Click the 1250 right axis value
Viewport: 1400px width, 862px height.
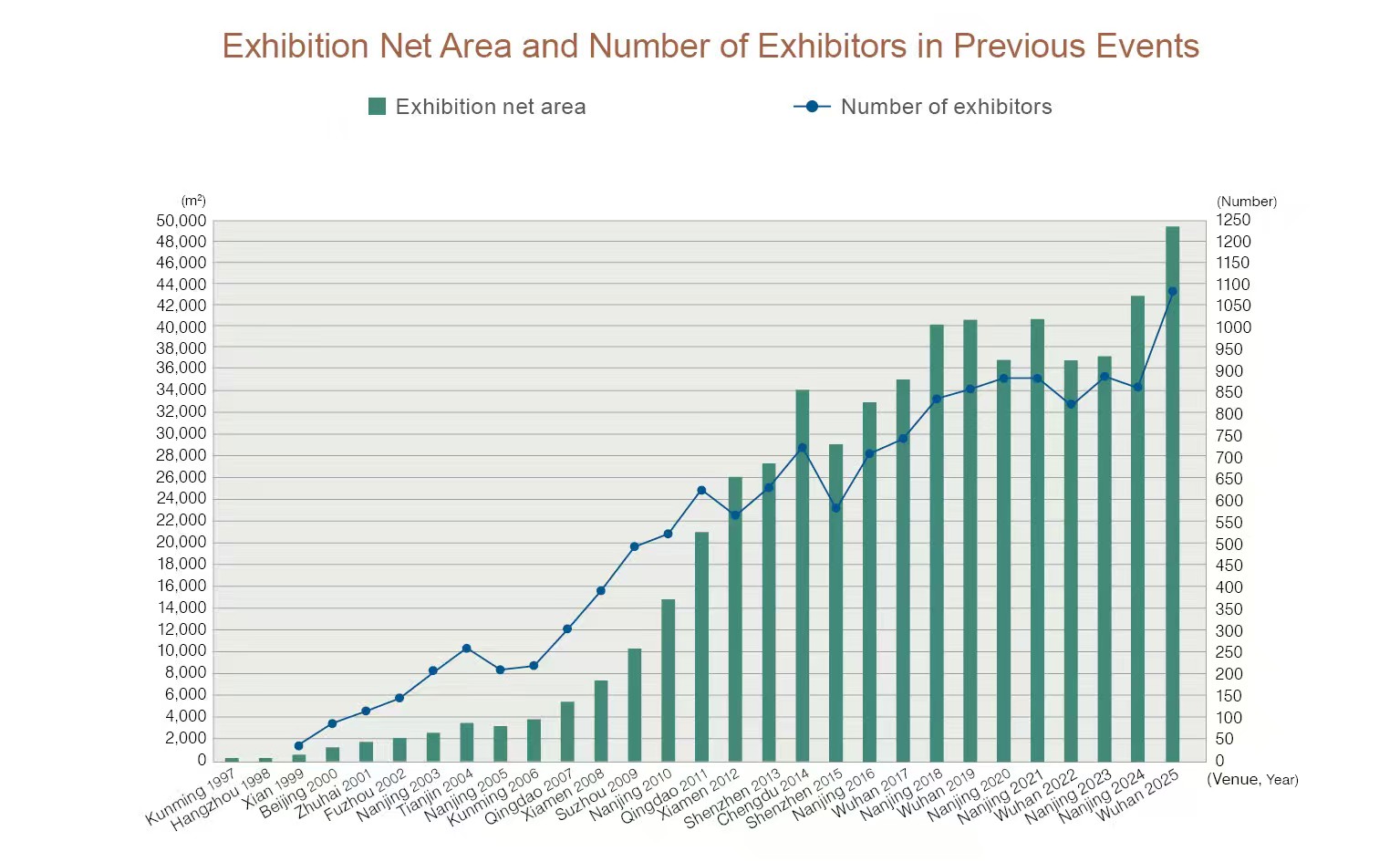tap(1233, 220)
